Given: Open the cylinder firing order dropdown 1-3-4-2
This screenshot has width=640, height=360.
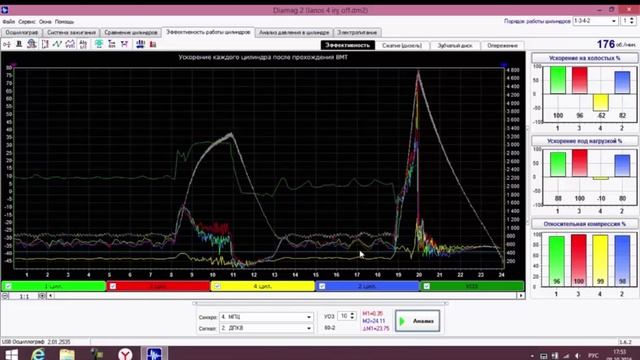Looking at the screenshot, I should tap(596, 21).
